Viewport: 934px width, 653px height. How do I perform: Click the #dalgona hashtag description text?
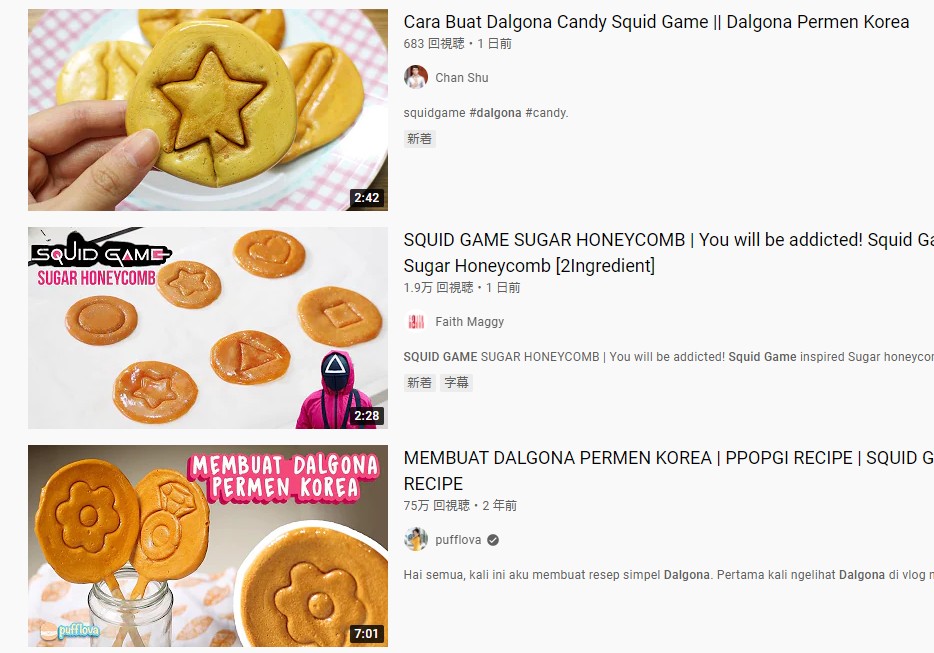pyautogui.click(x=495, y=113)
